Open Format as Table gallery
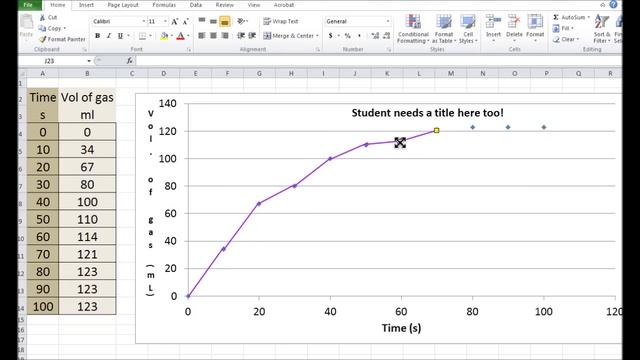The width and height of the screenshot is (640, 360). coord(444,29)
